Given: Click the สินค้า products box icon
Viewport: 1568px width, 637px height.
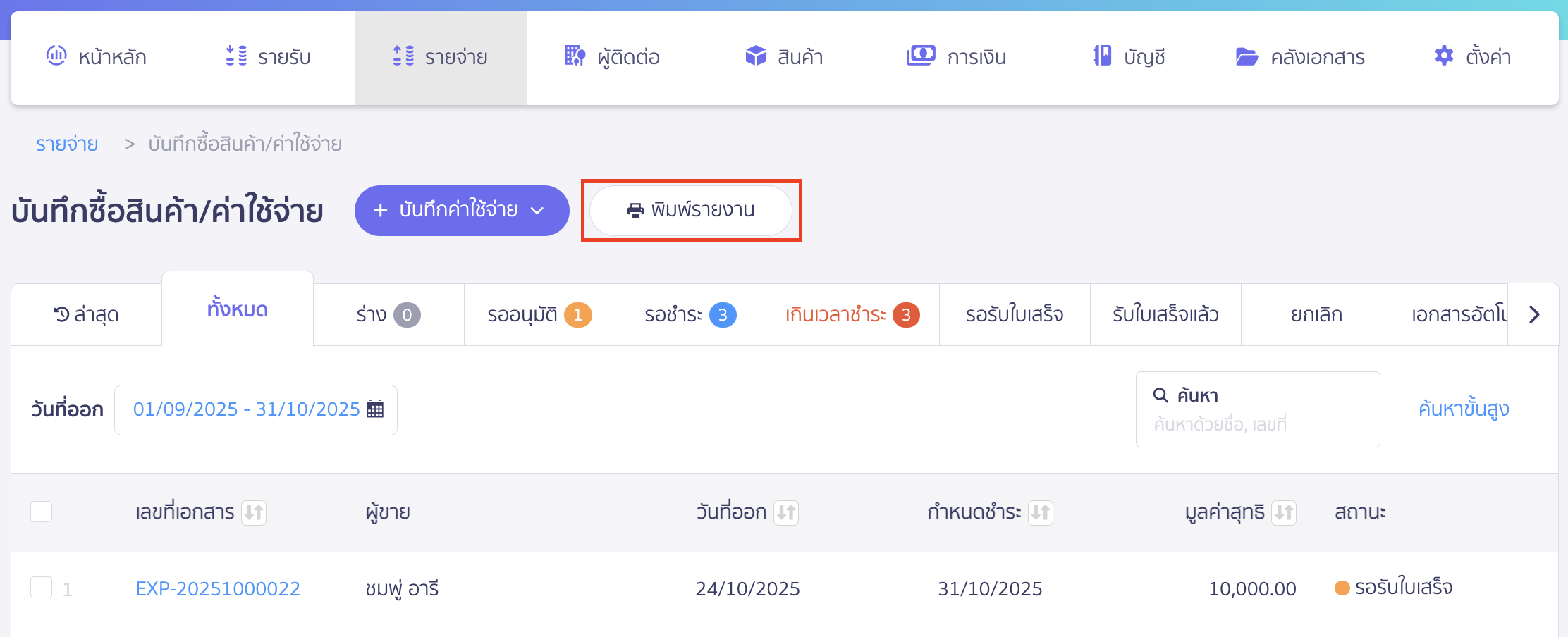Looking at the screenshot, I should click(x=755, y=56).
